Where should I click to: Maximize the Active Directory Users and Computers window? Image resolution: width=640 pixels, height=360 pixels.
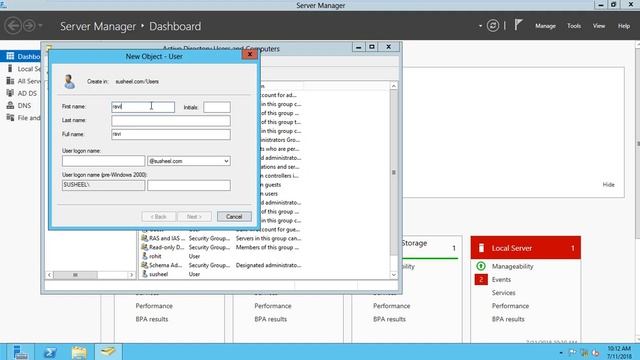tap(372, 47)
